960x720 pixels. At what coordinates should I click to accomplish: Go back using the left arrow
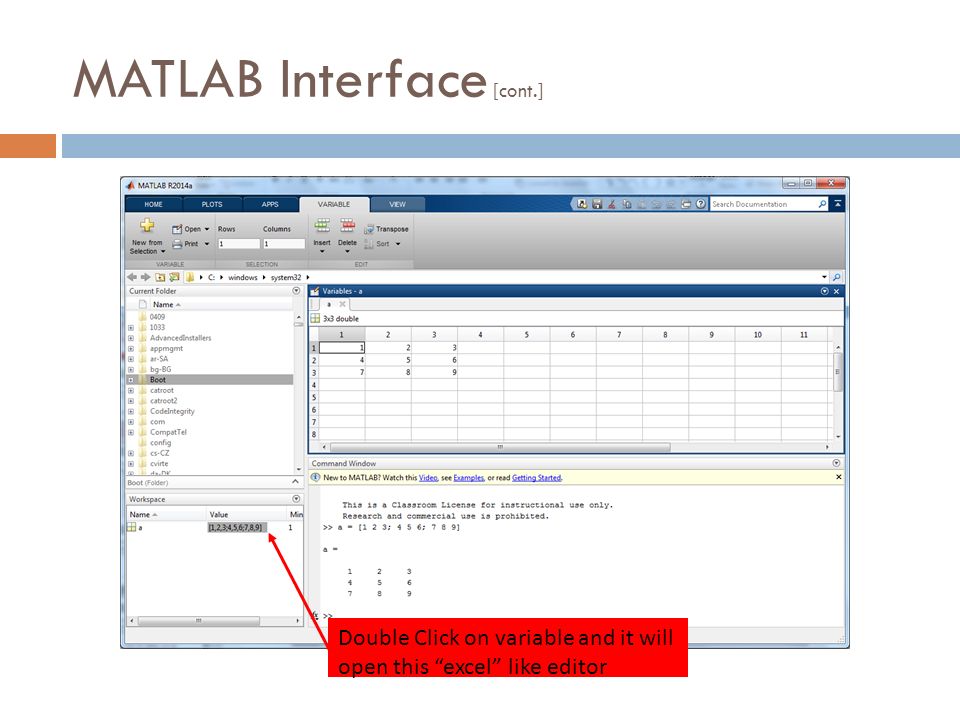132,277
